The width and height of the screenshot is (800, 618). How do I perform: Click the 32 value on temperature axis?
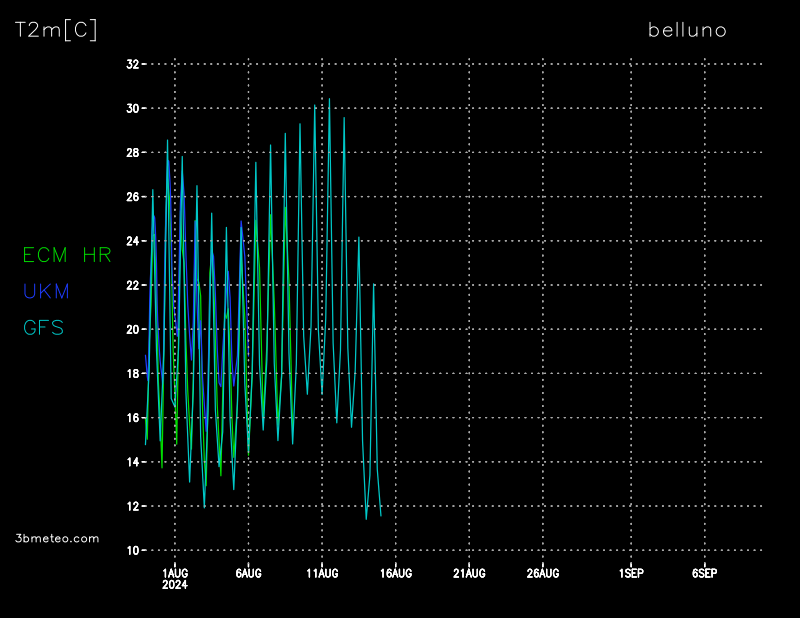pos(132,64)
